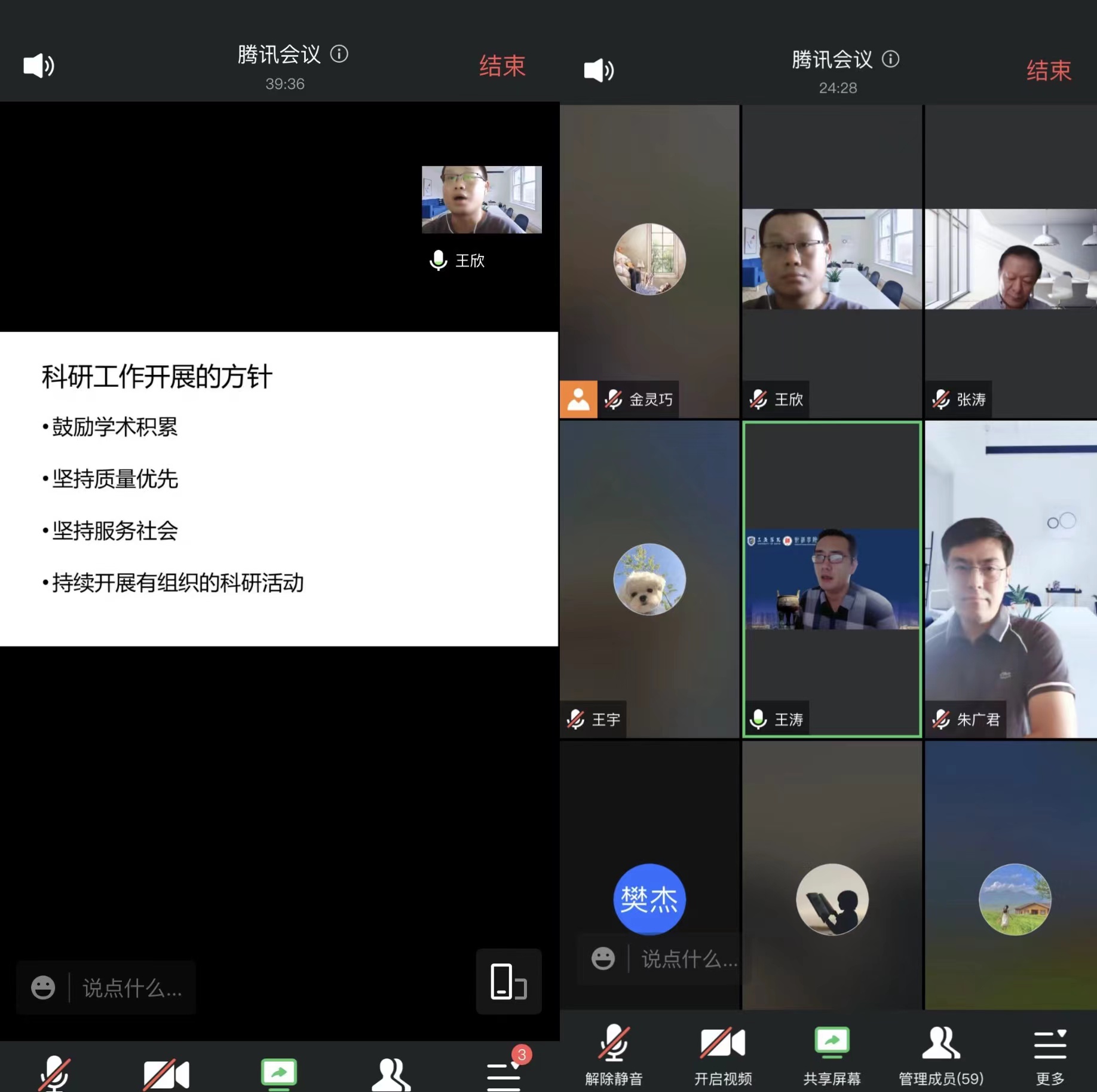Open 管理成员(59) participants panel

coord(941,1055)
